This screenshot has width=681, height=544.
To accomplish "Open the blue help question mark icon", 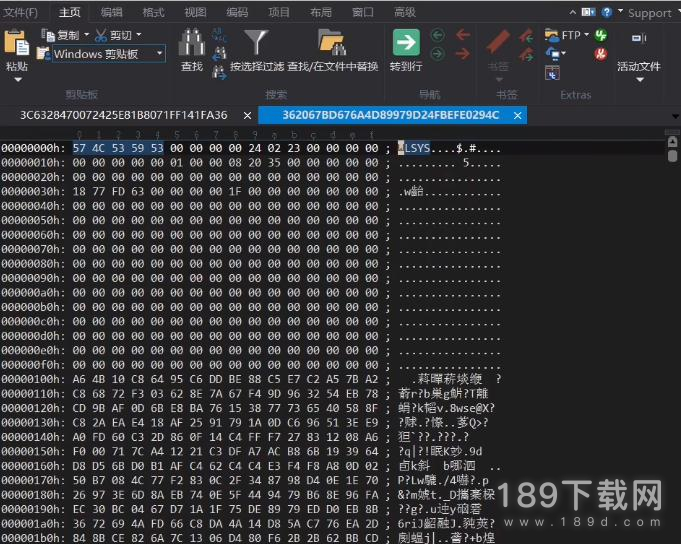I will click(606, 13).
